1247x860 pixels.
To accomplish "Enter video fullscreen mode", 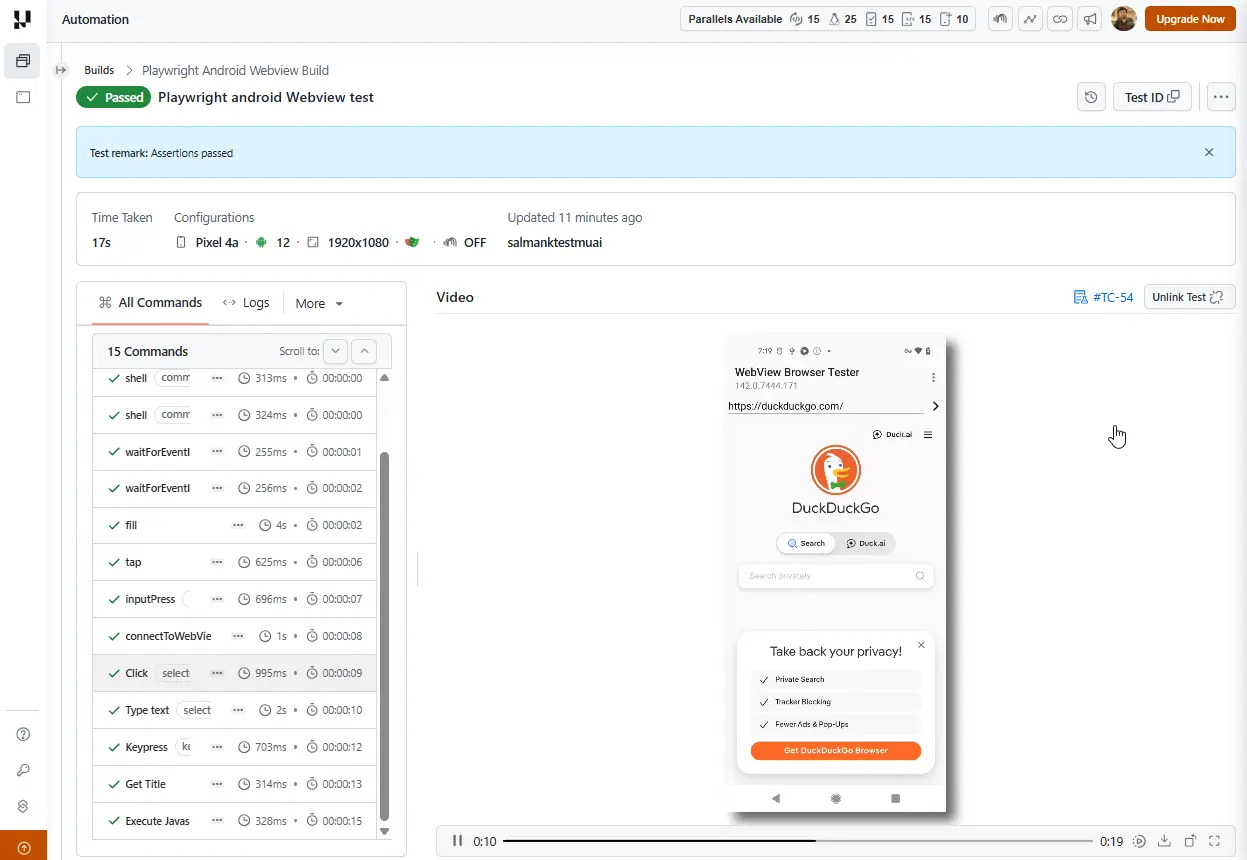I will click(x=1215, y=841).
